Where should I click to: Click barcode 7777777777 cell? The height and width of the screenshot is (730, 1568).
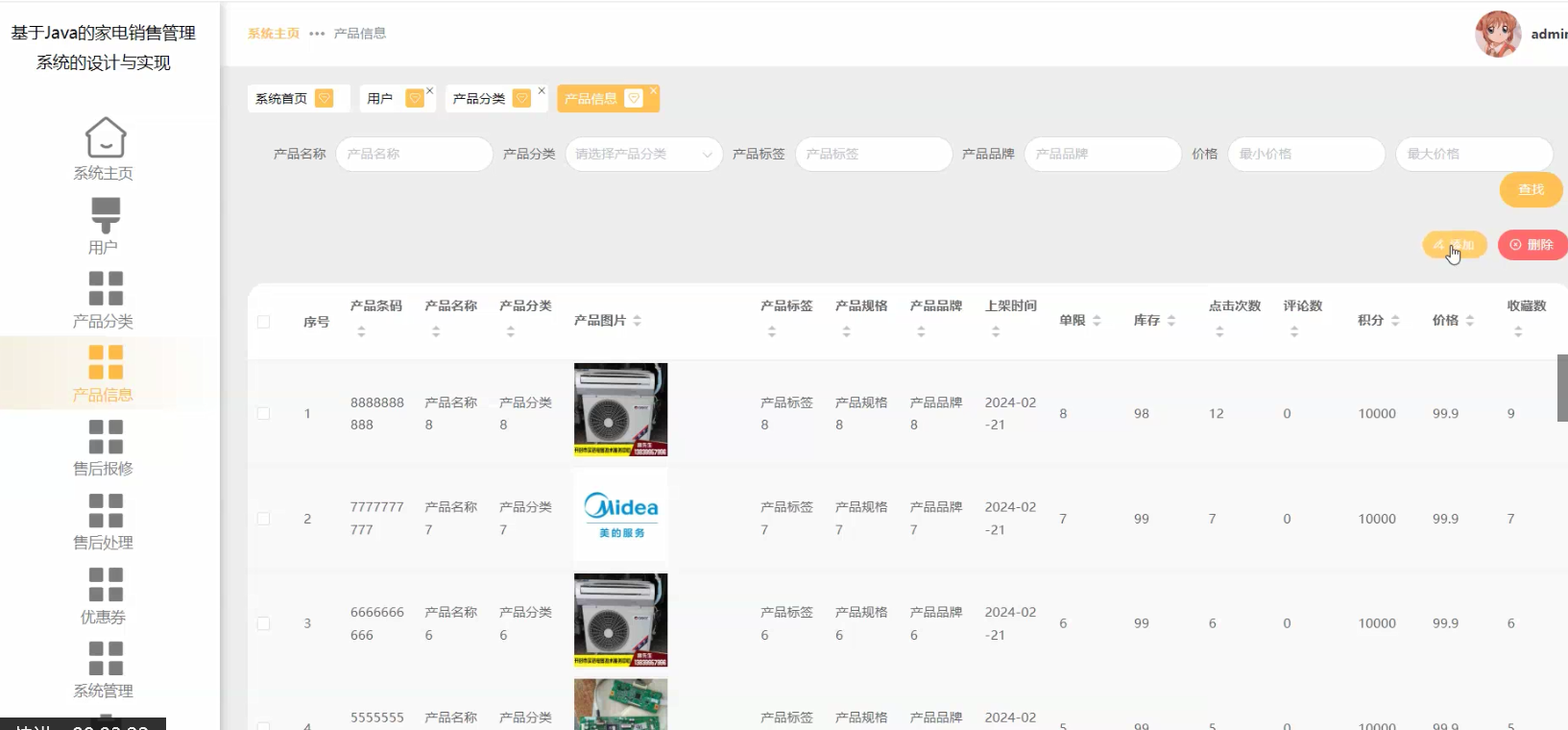[377, 519]
